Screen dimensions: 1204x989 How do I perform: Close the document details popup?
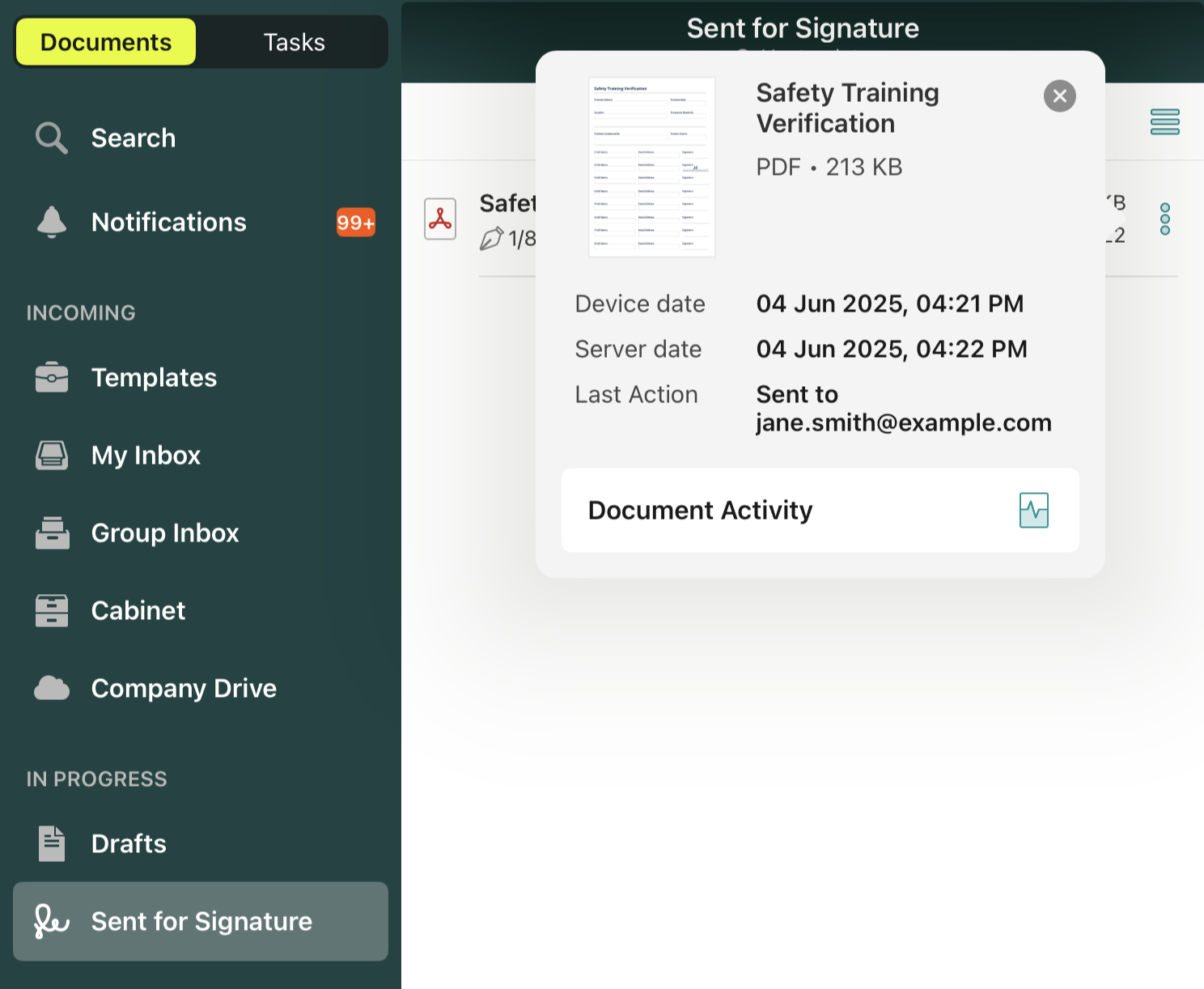click(x=1059, y=96)
